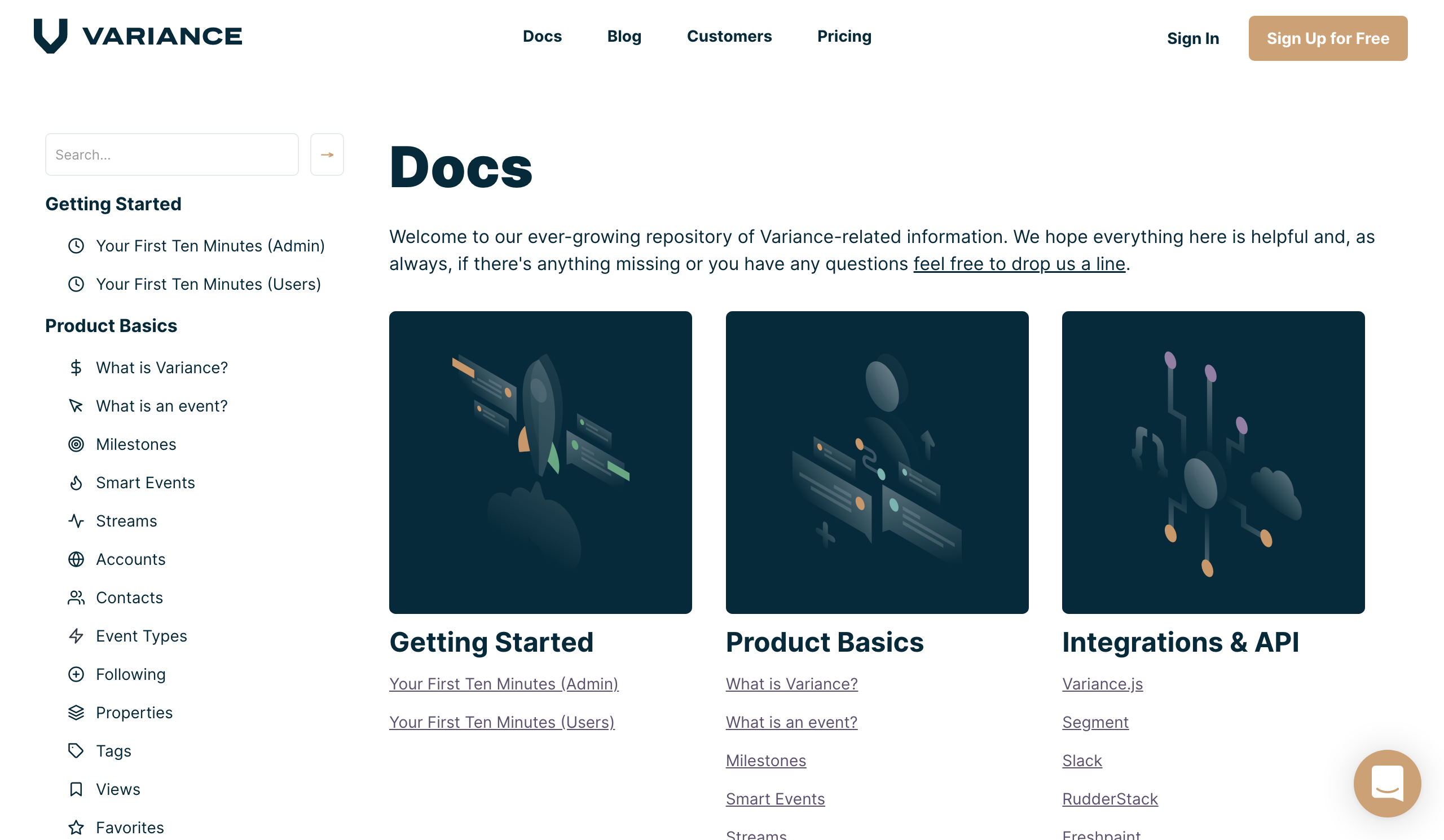Image resolution: width=1444 pixels, height=840 pixels.
Task: Click the globe icon beside Accounts
Action: pos(76,559)
